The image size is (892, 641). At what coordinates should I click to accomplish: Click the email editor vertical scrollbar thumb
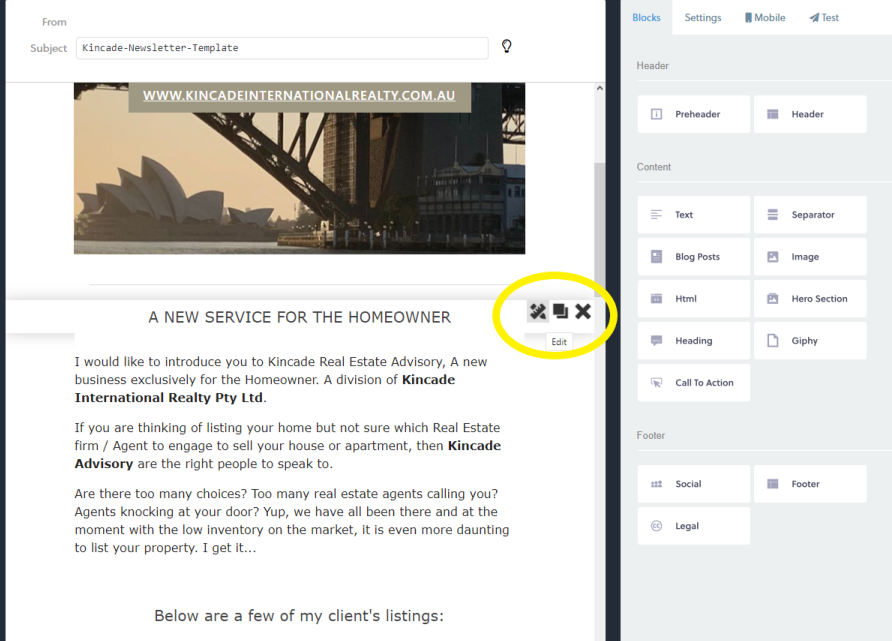point(600,230)
